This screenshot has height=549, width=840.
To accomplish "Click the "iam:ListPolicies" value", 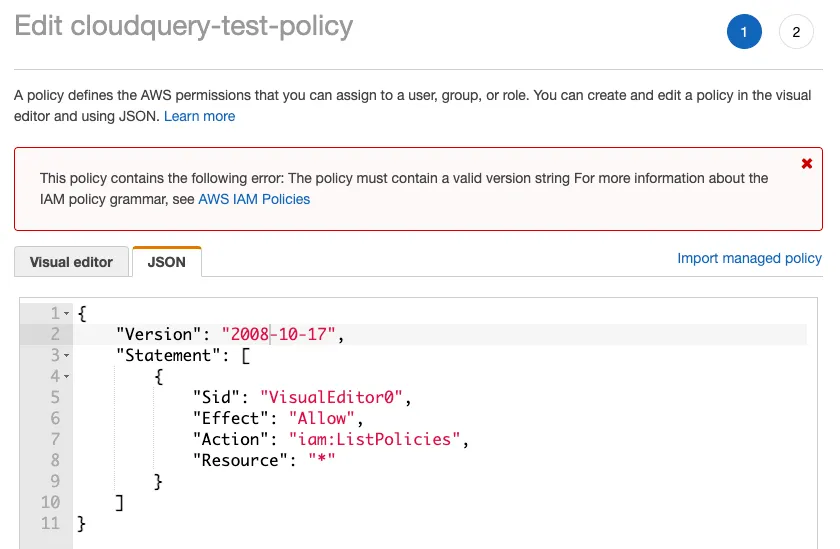I will coord(374,439).
